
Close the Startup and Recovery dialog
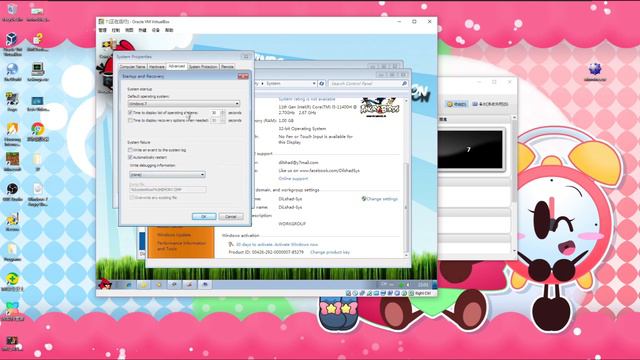click(x=243, y=76)
